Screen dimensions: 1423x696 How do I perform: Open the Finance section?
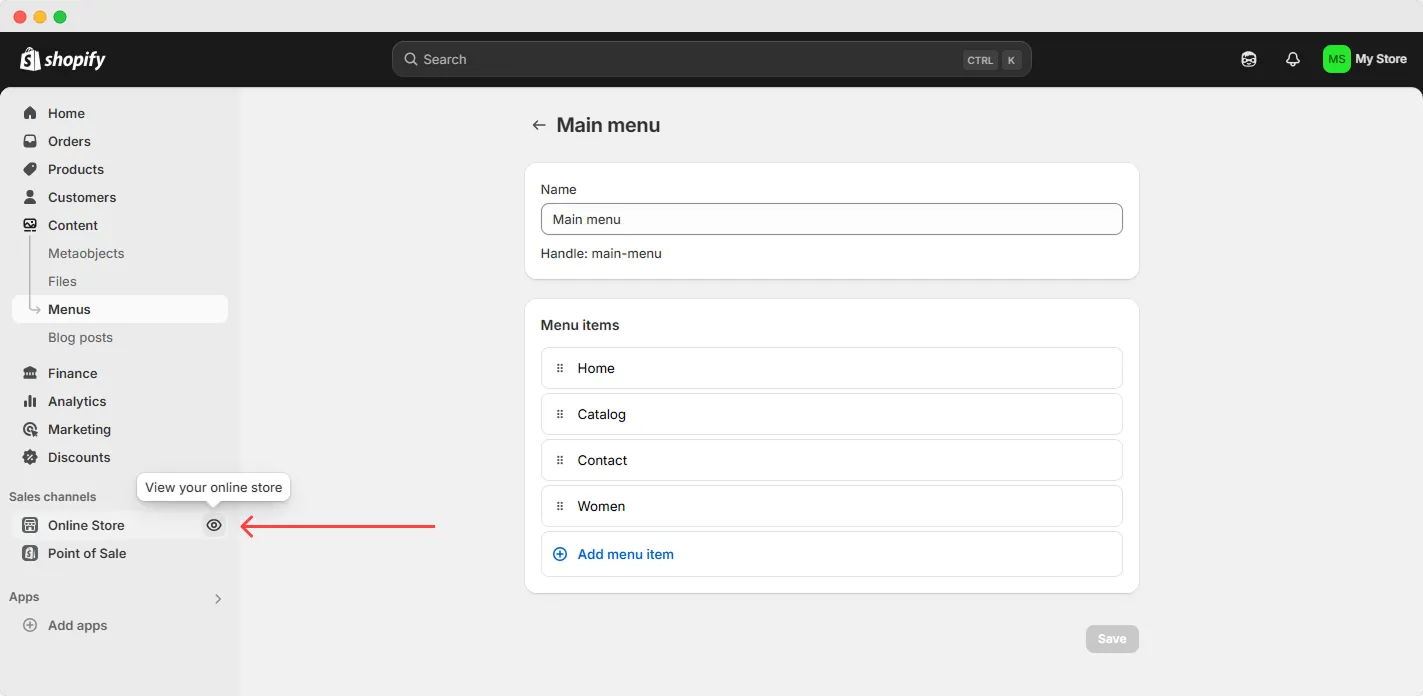(71, 373)
